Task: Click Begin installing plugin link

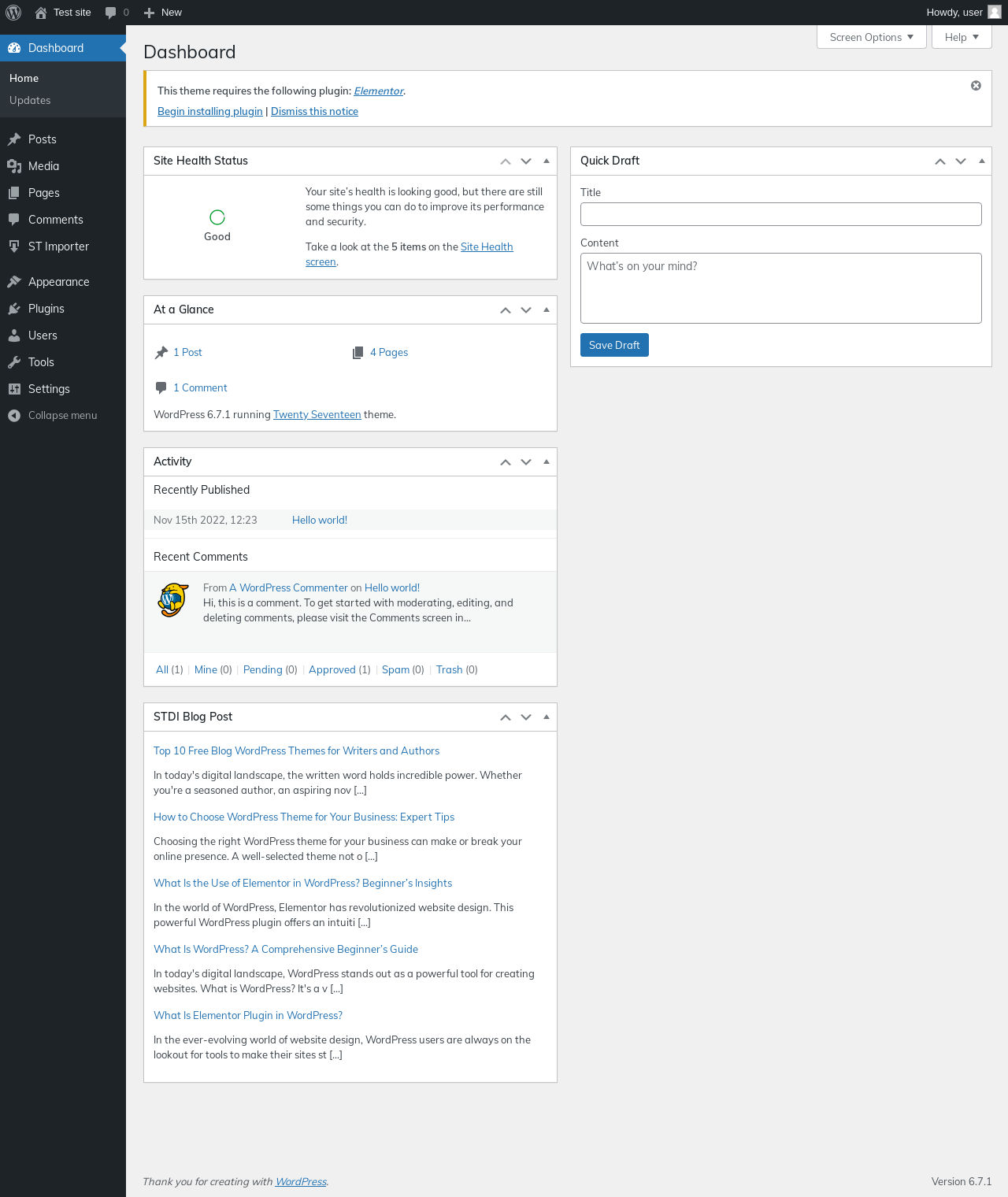Action: tap(210, 112)
